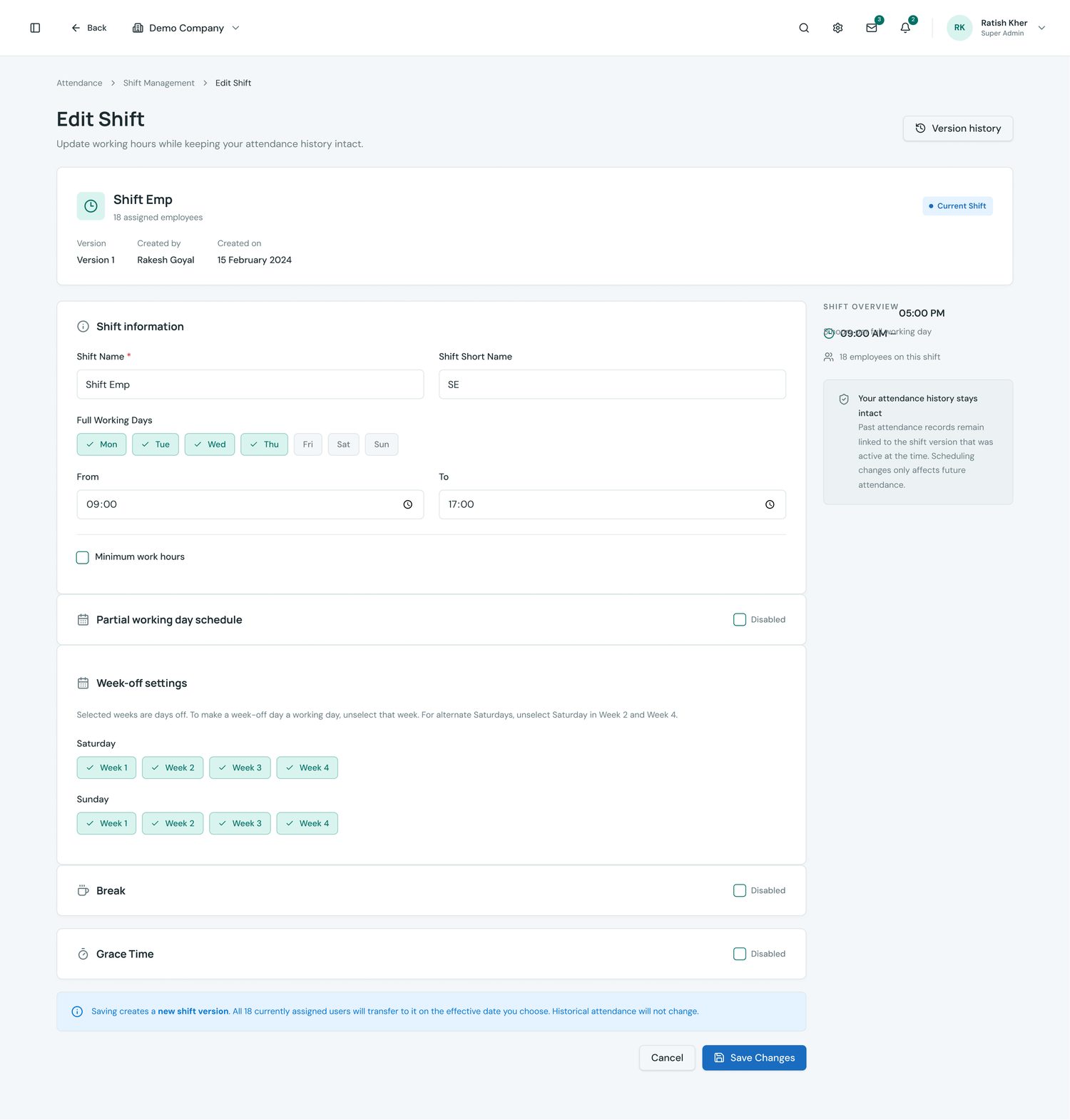Toggle the Break Disabled checkbox

click(740, 890)
